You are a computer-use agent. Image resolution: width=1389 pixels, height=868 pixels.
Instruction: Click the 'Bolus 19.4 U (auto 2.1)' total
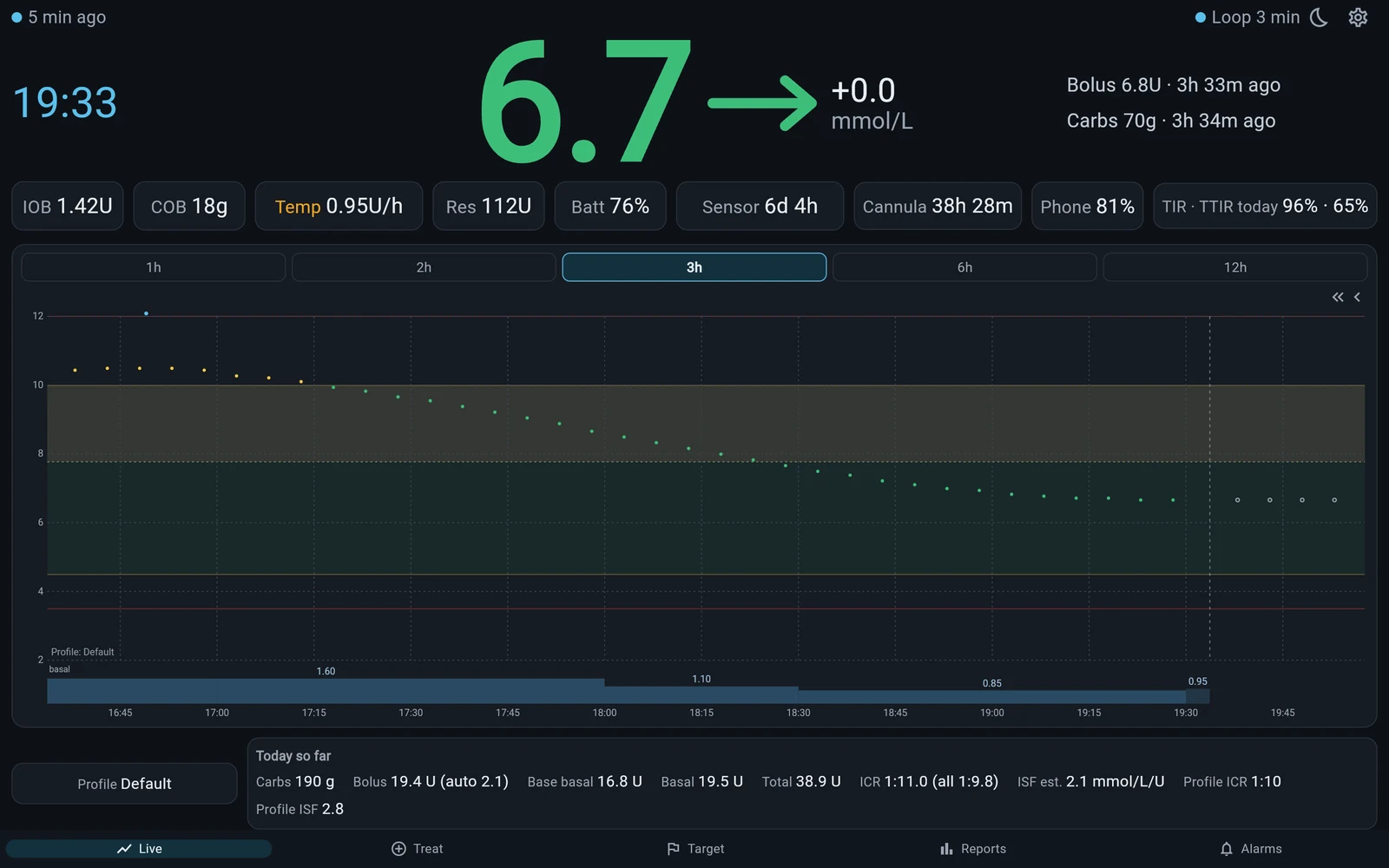[431, 782]
